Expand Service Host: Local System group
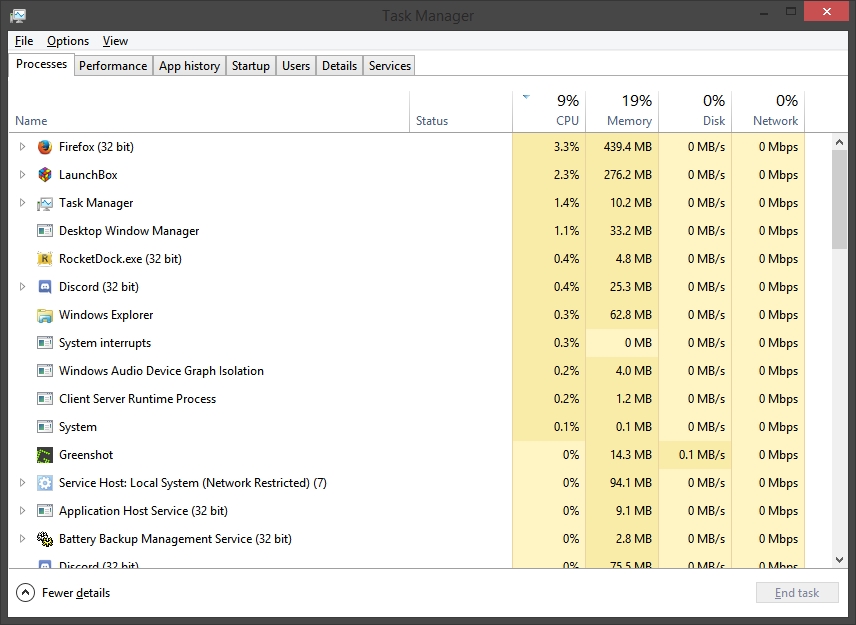 coord(22,483)
